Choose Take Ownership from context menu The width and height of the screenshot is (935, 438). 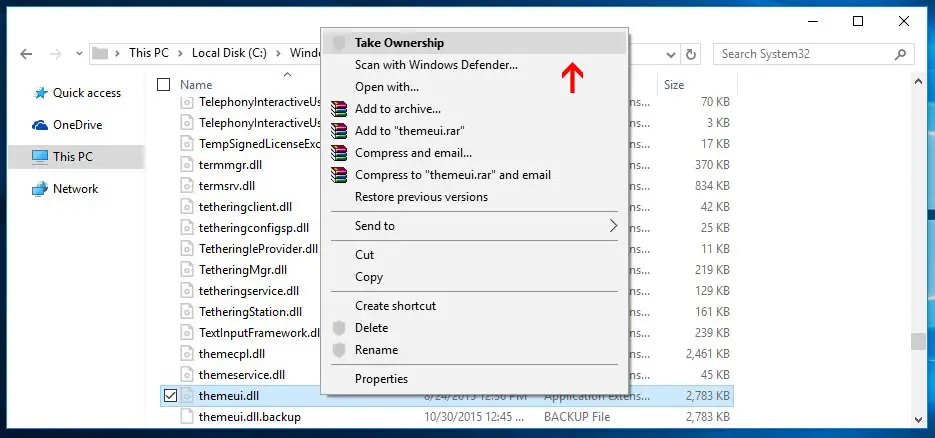[475, 43]
